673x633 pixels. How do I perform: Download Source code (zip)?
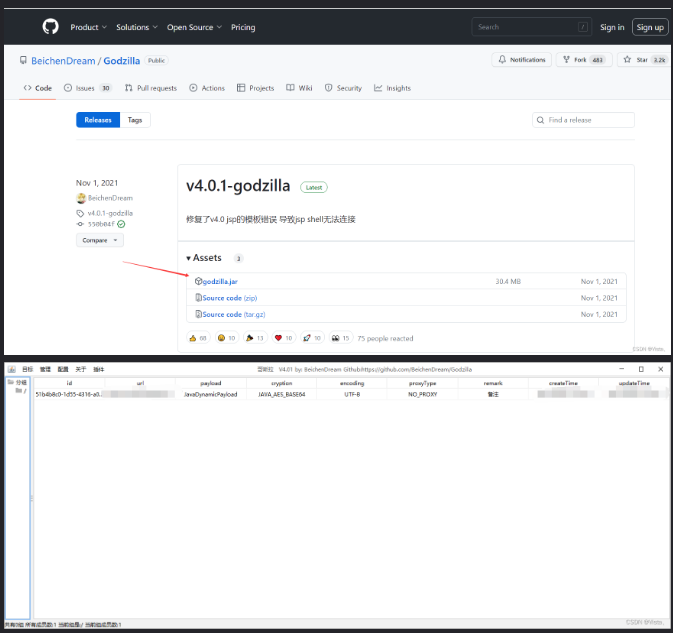coord(230,298)
